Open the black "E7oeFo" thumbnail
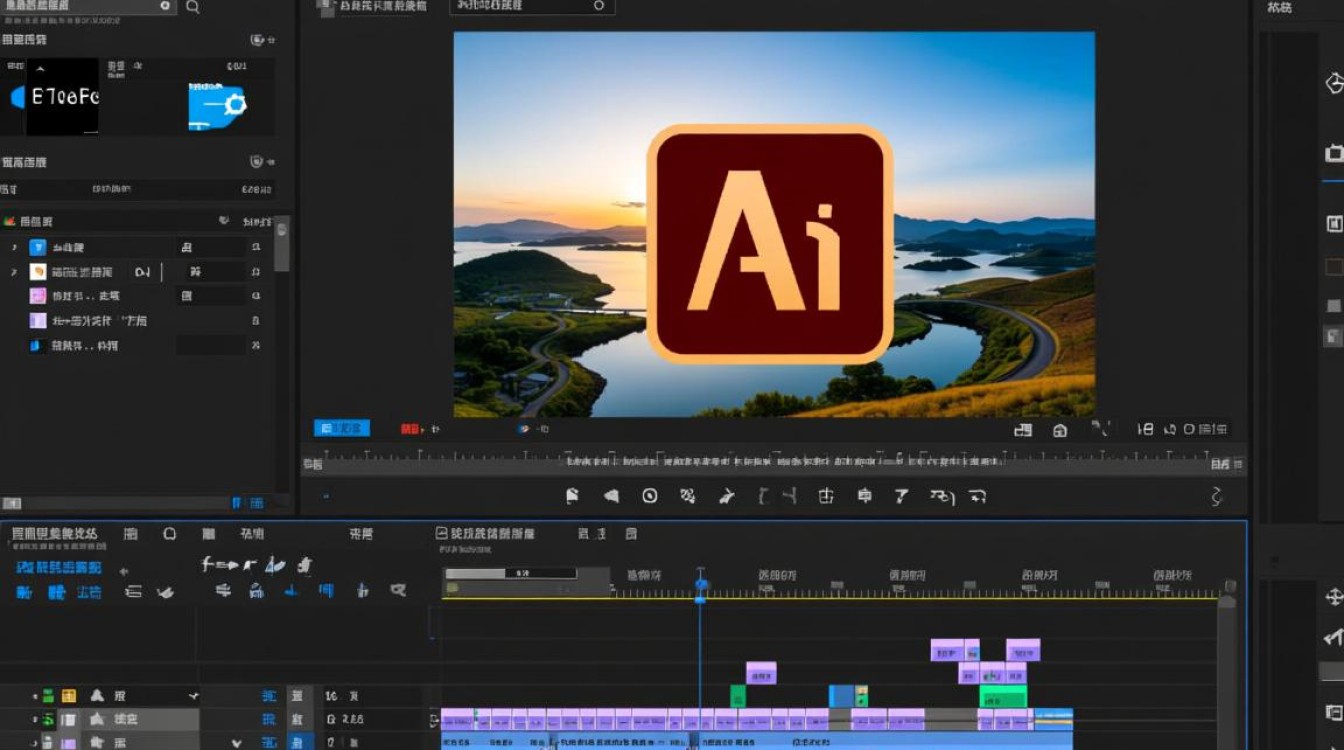Viewport: 1344px width, 750px height. click(x=62, y=96)
